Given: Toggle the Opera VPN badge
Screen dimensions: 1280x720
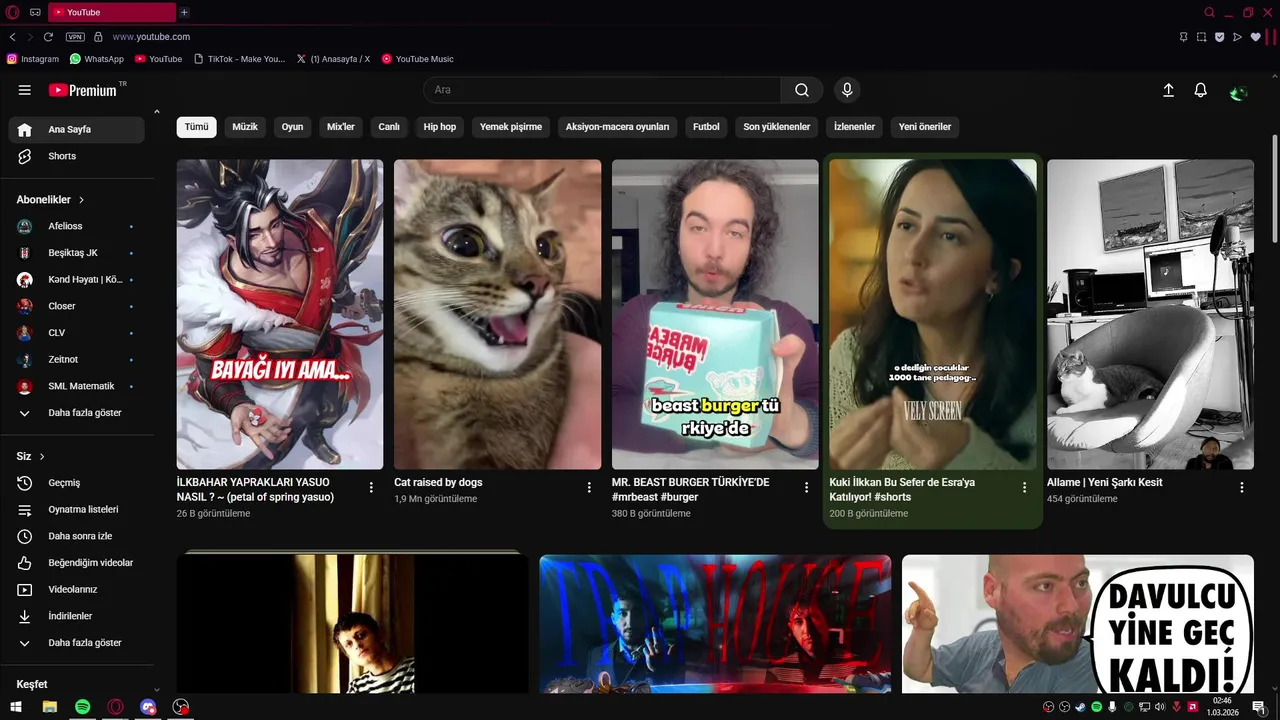Looking at the screenshot, I should click(x=75, y=37).
